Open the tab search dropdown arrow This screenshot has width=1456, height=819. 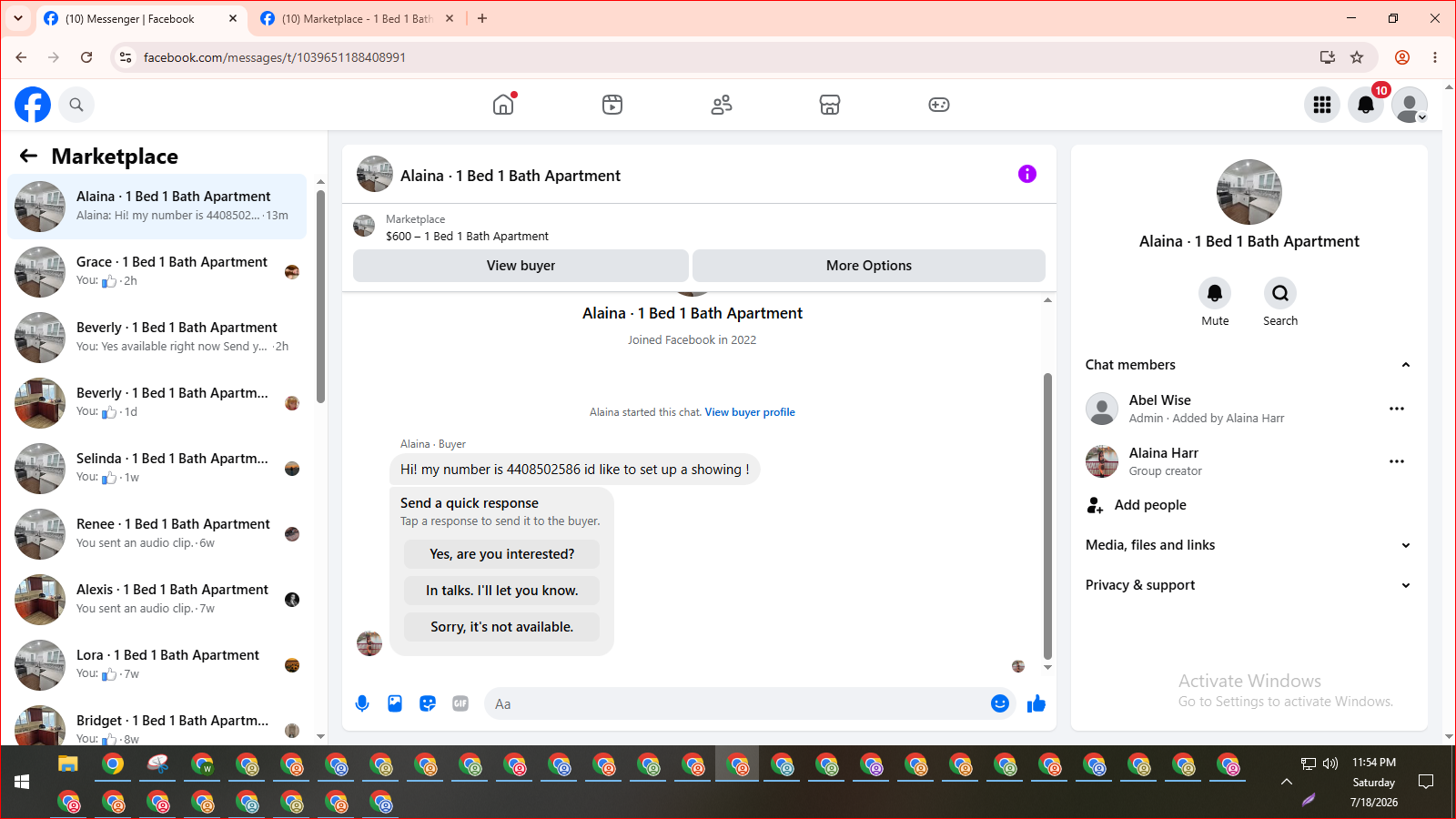(18, 18)
